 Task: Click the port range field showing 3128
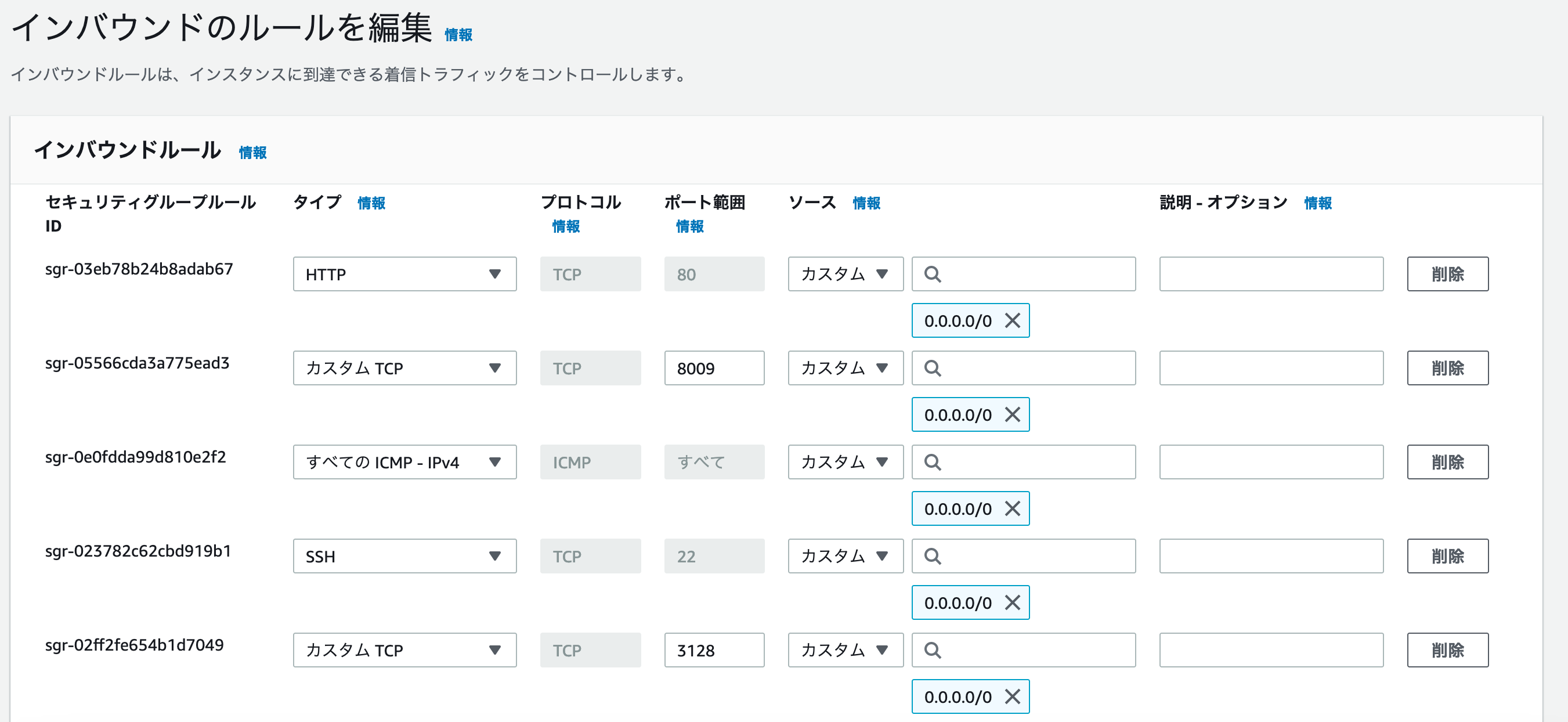pos(714,649)
